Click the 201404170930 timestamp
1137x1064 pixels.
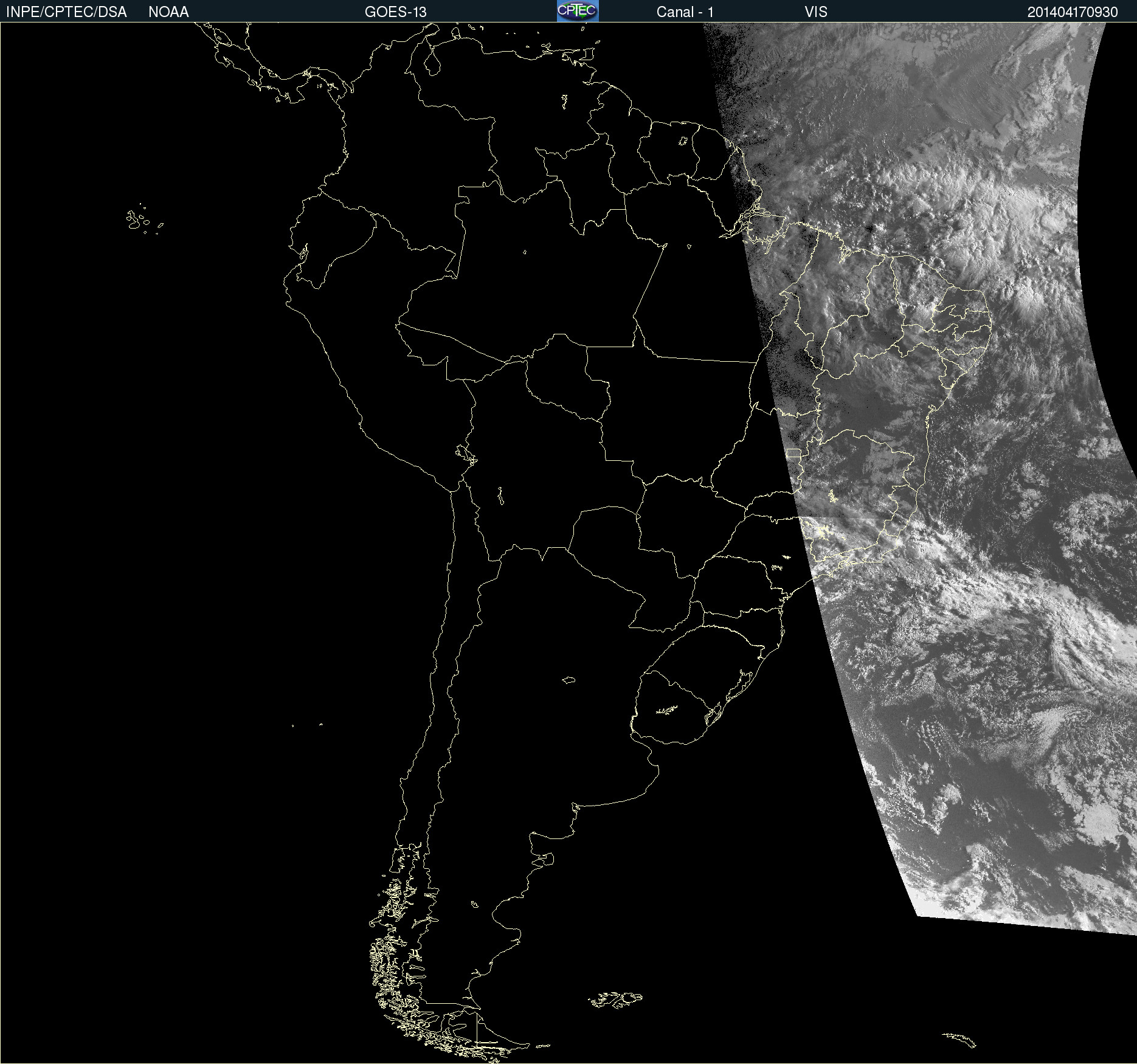[1073, 12]
